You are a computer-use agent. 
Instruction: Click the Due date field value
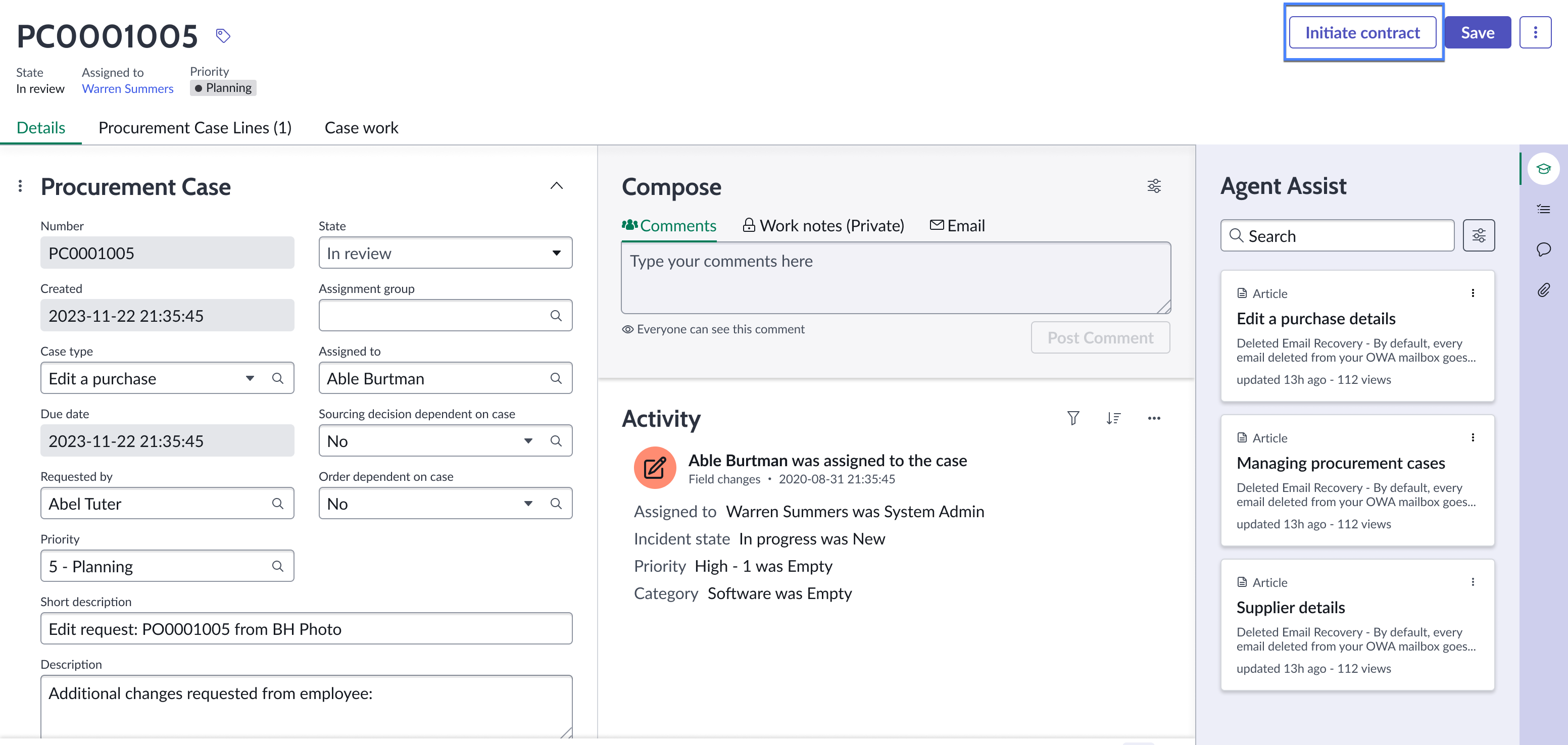tap(167, 440)
